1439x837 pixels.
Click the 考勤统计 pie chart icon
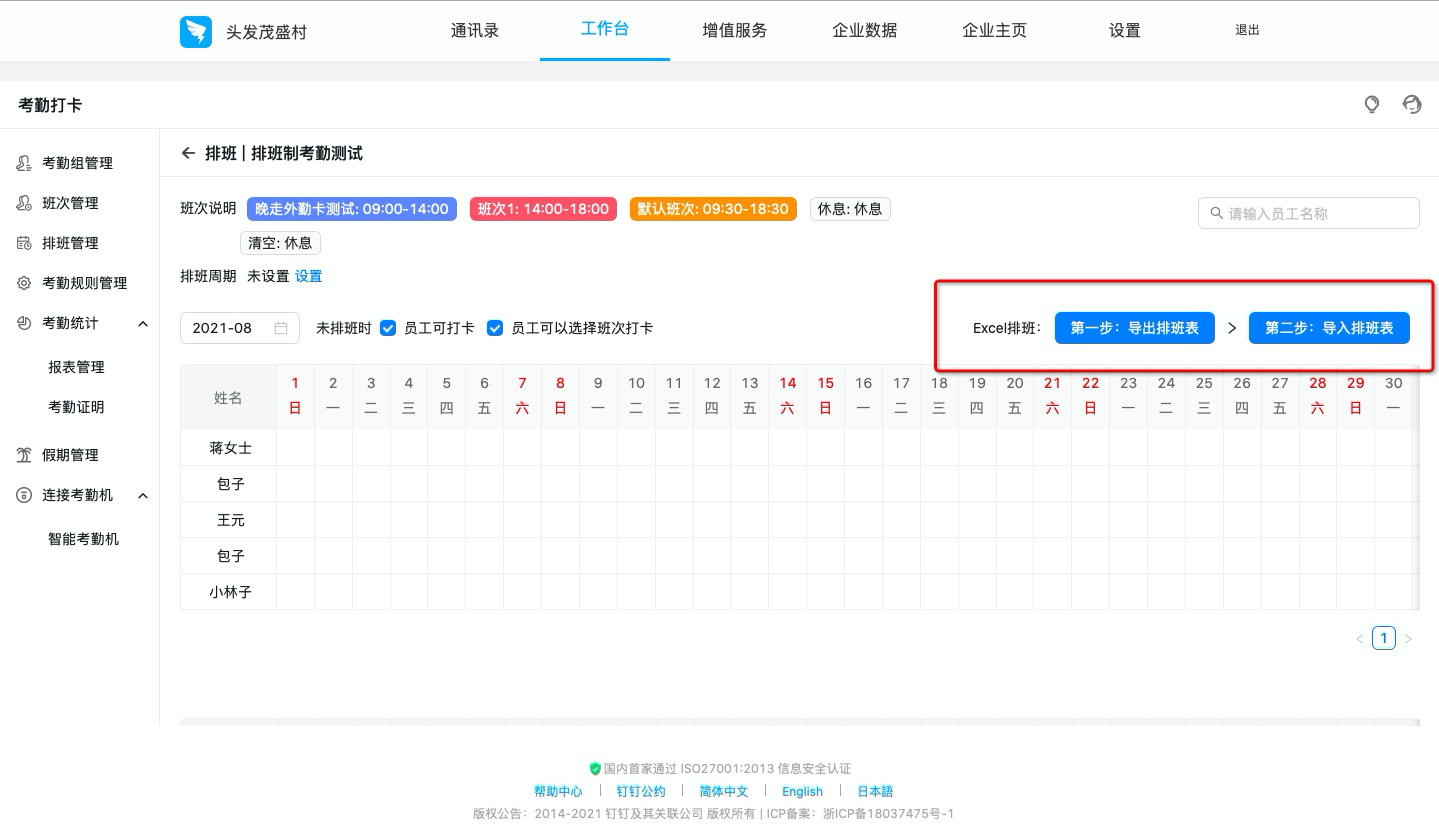pos(24,323)
